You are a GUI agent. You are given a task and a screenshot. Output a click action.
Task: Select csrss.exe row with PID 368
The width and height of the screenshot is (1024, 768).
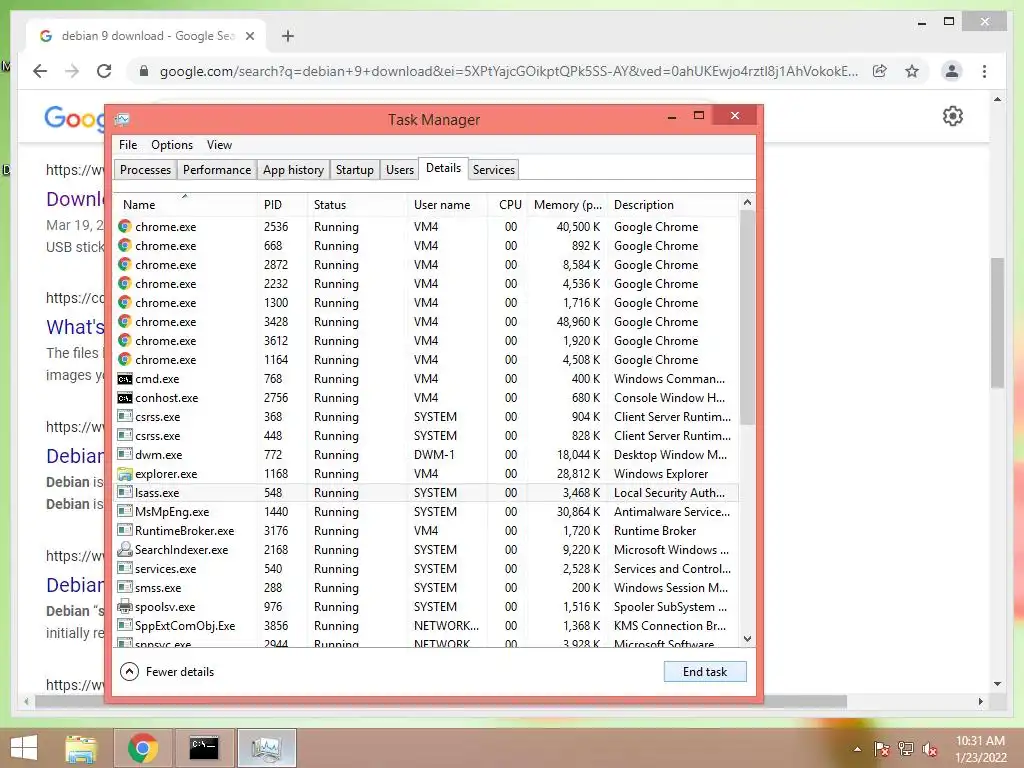[x=427, y=417]
